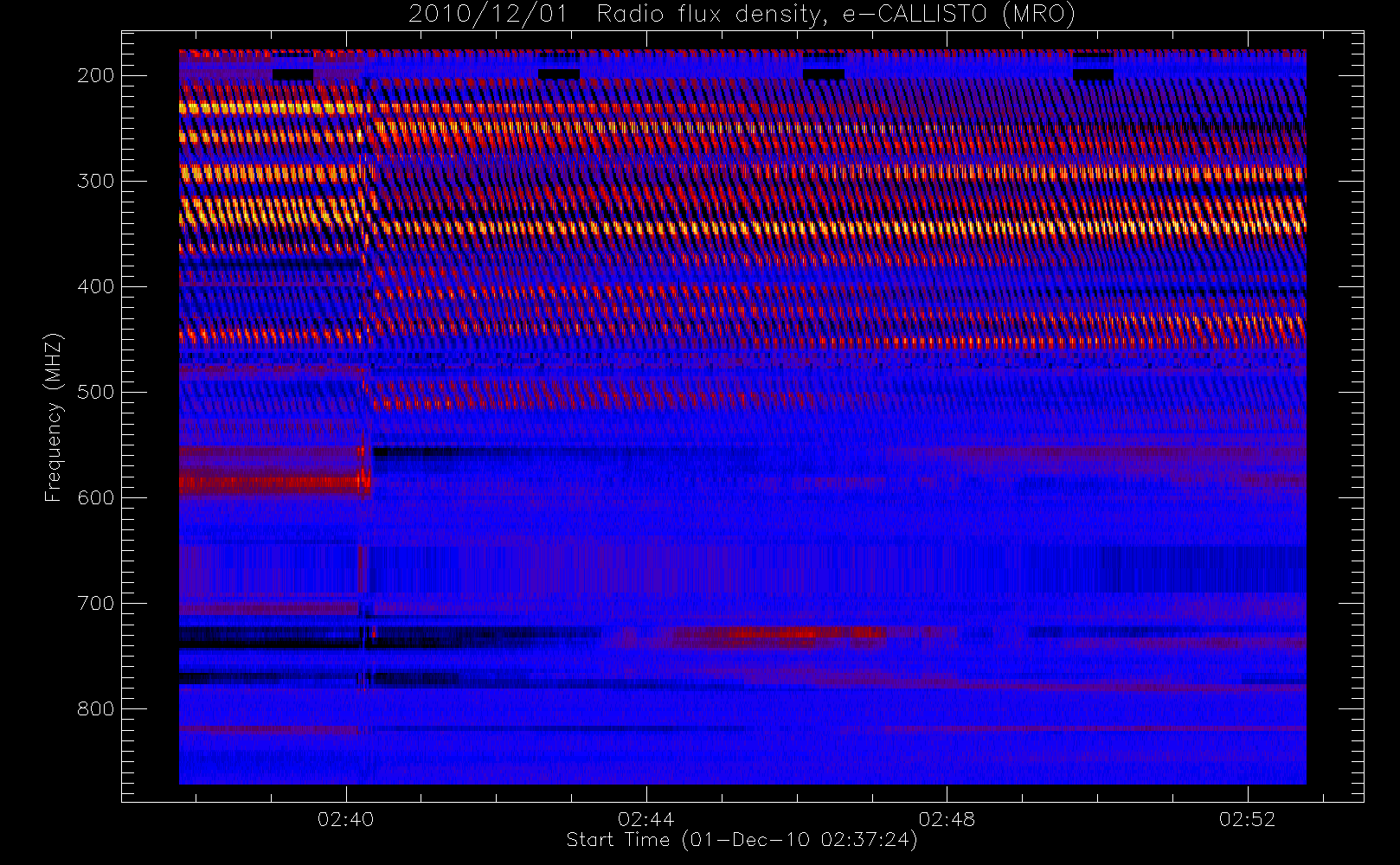Select the 700 frequency tick label
This screenshot has width=1400, height=865.
tap(96, 603)
